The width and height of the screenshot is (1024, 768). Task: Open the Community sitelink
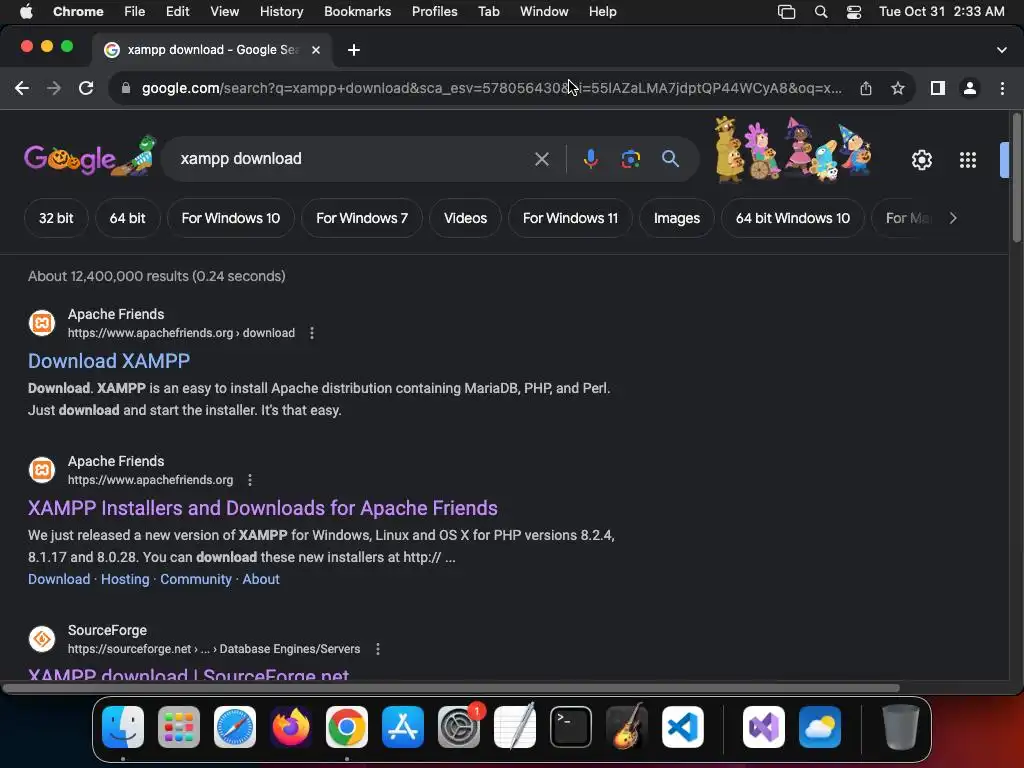coord(196,579)
